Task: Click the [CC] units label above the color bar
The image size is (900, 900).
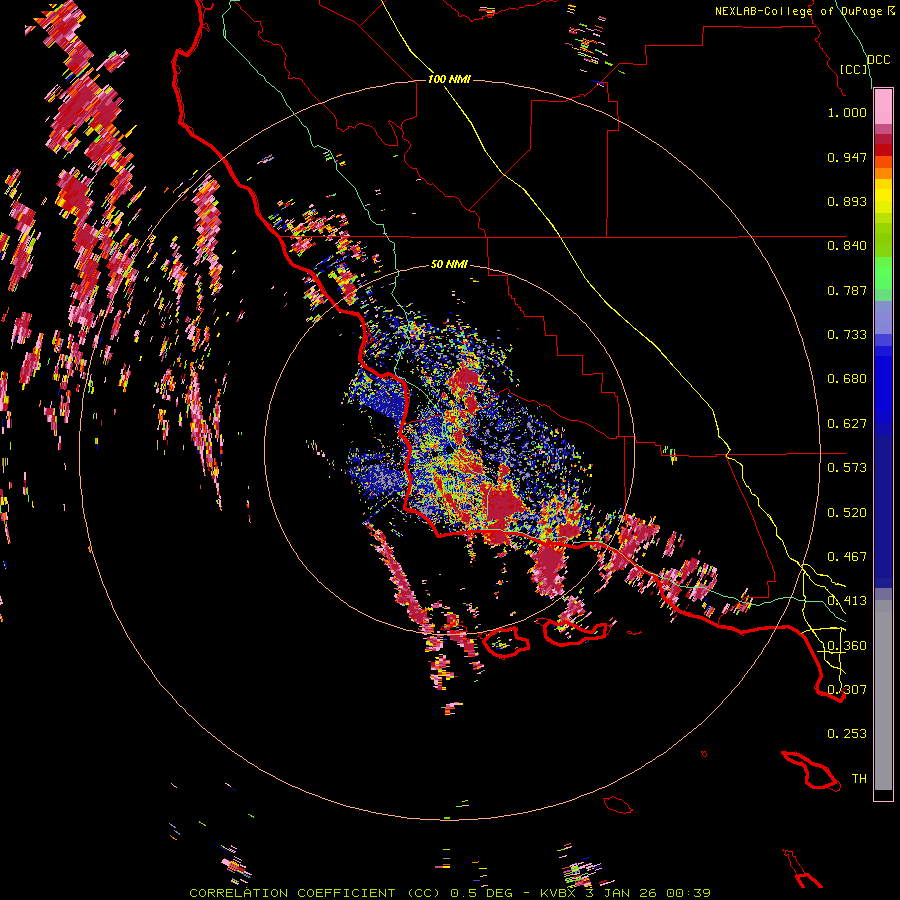Action: (854, 69)
